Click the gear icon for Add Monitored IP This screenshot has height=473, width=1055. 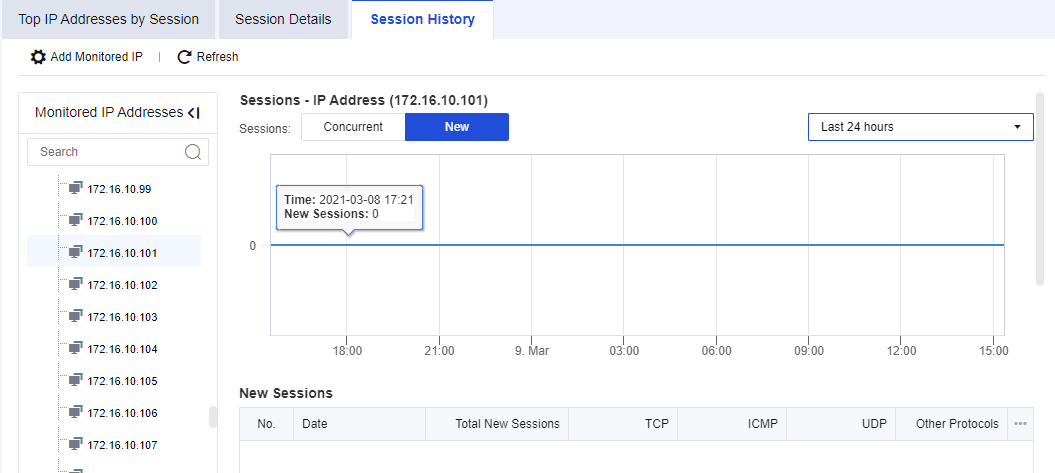pos(38,57)
